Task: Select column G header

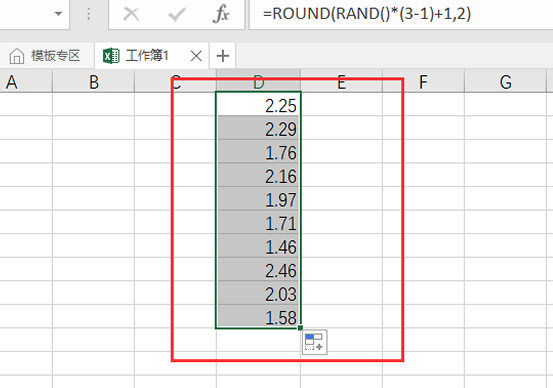Action: pos(505,81)
